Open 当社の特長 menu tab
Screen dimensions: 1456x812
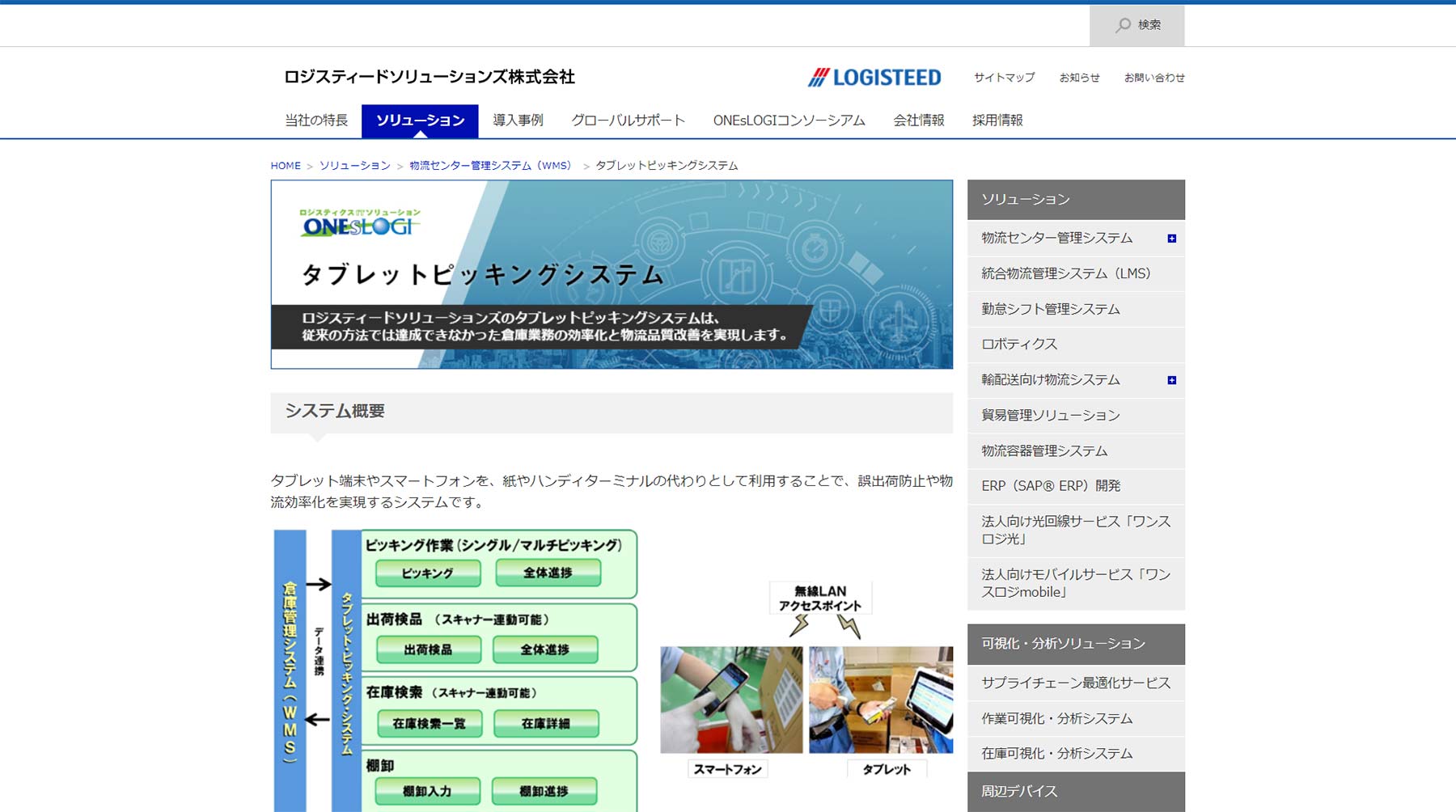(316, 121)
